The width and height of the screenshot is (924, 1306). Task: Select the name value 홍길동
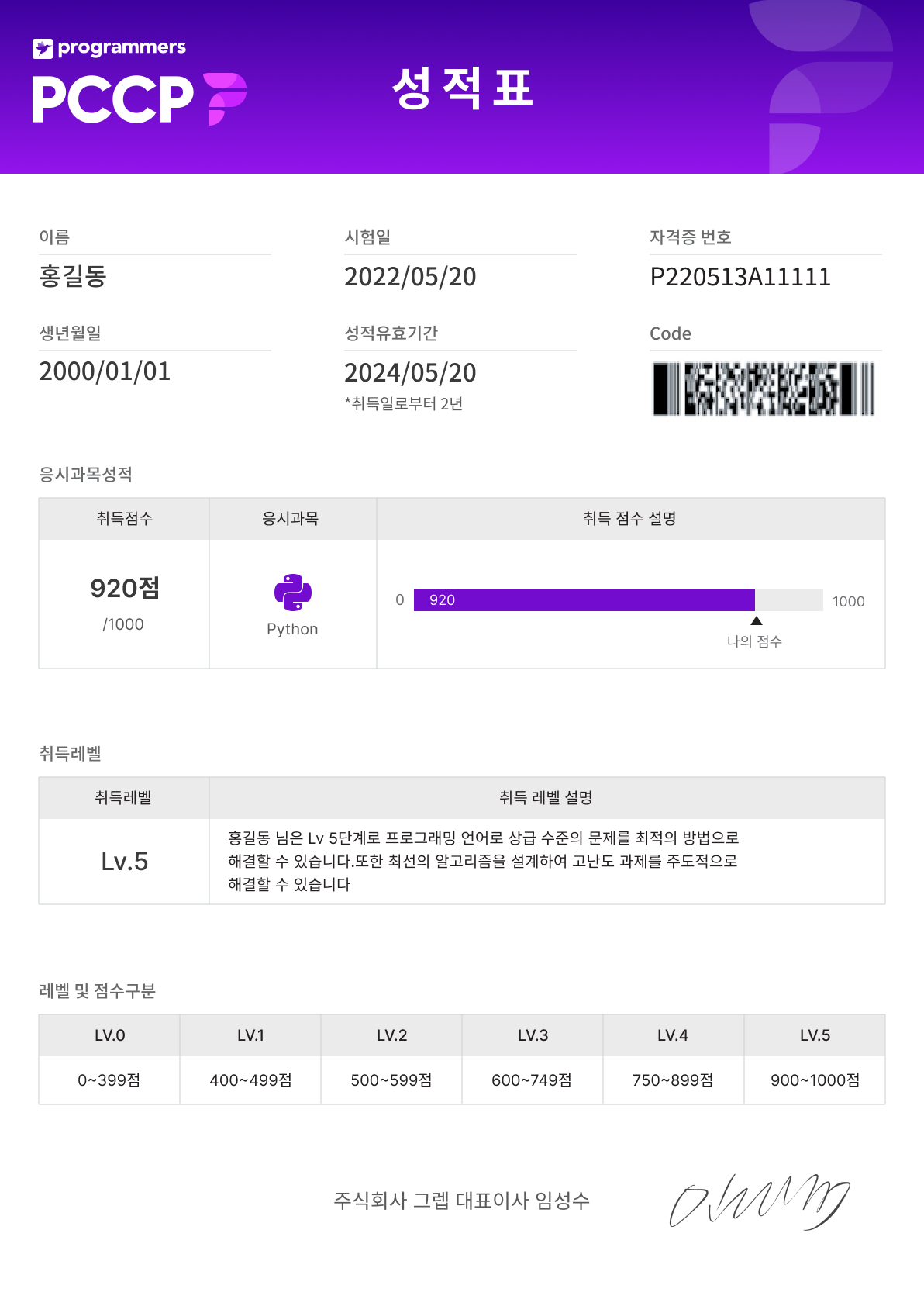[x=73, y=276]
